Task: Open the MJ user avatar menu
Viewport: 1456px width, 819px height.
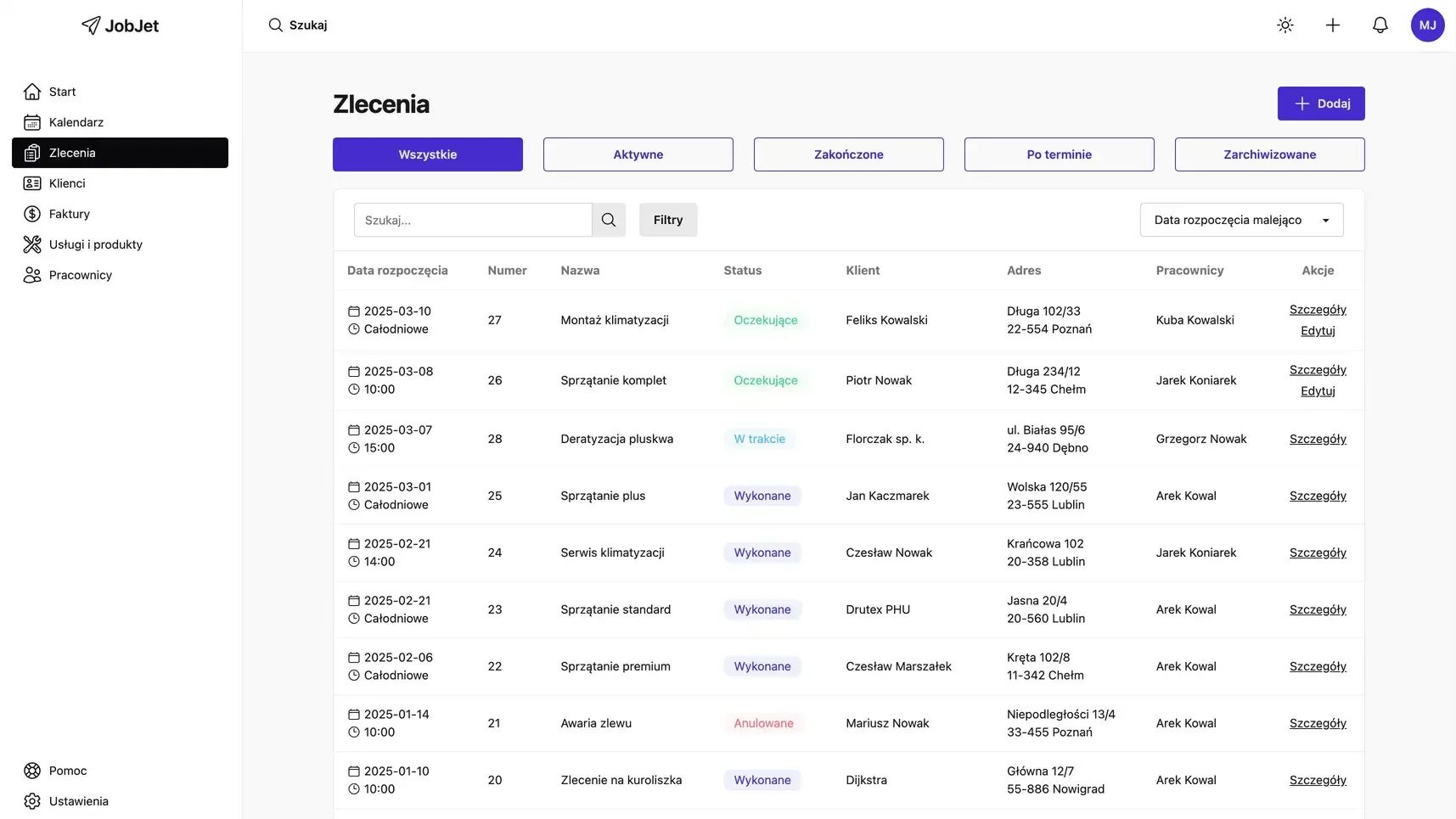Action: tap(1427, 25)
